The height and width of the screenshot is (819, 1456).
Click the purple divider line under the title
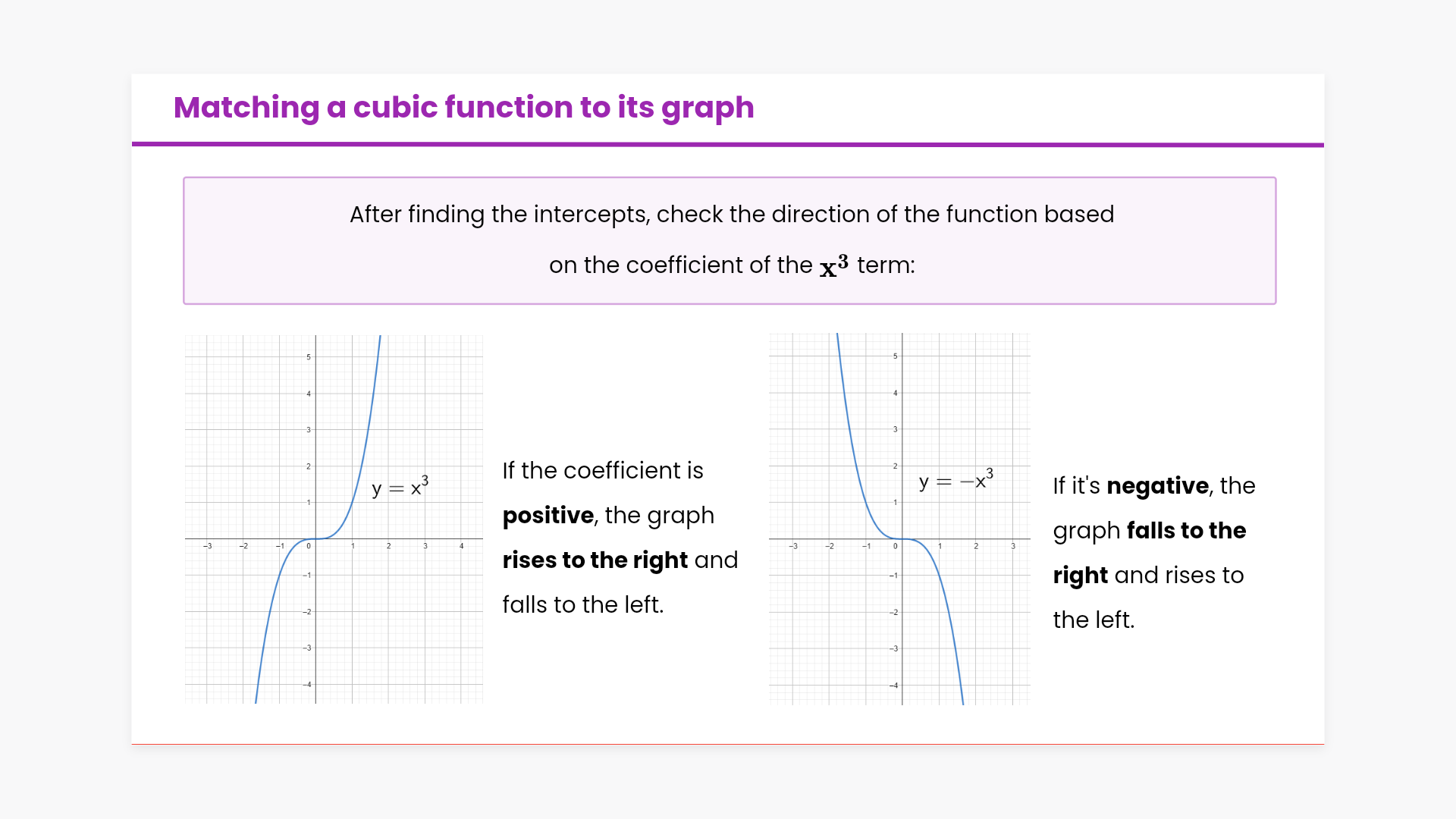[x=728, y=144]
